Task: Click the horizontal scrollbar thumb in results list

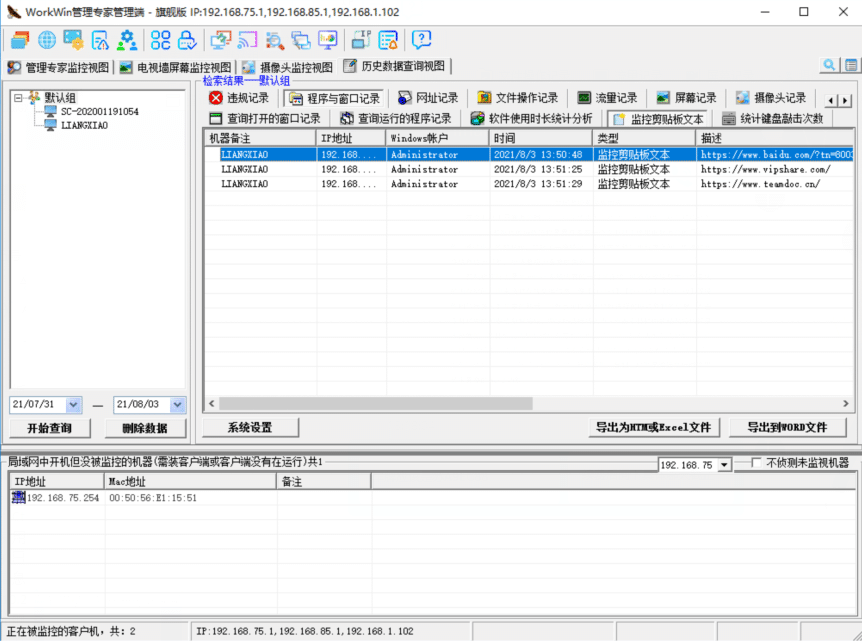Action: point(375,404)
